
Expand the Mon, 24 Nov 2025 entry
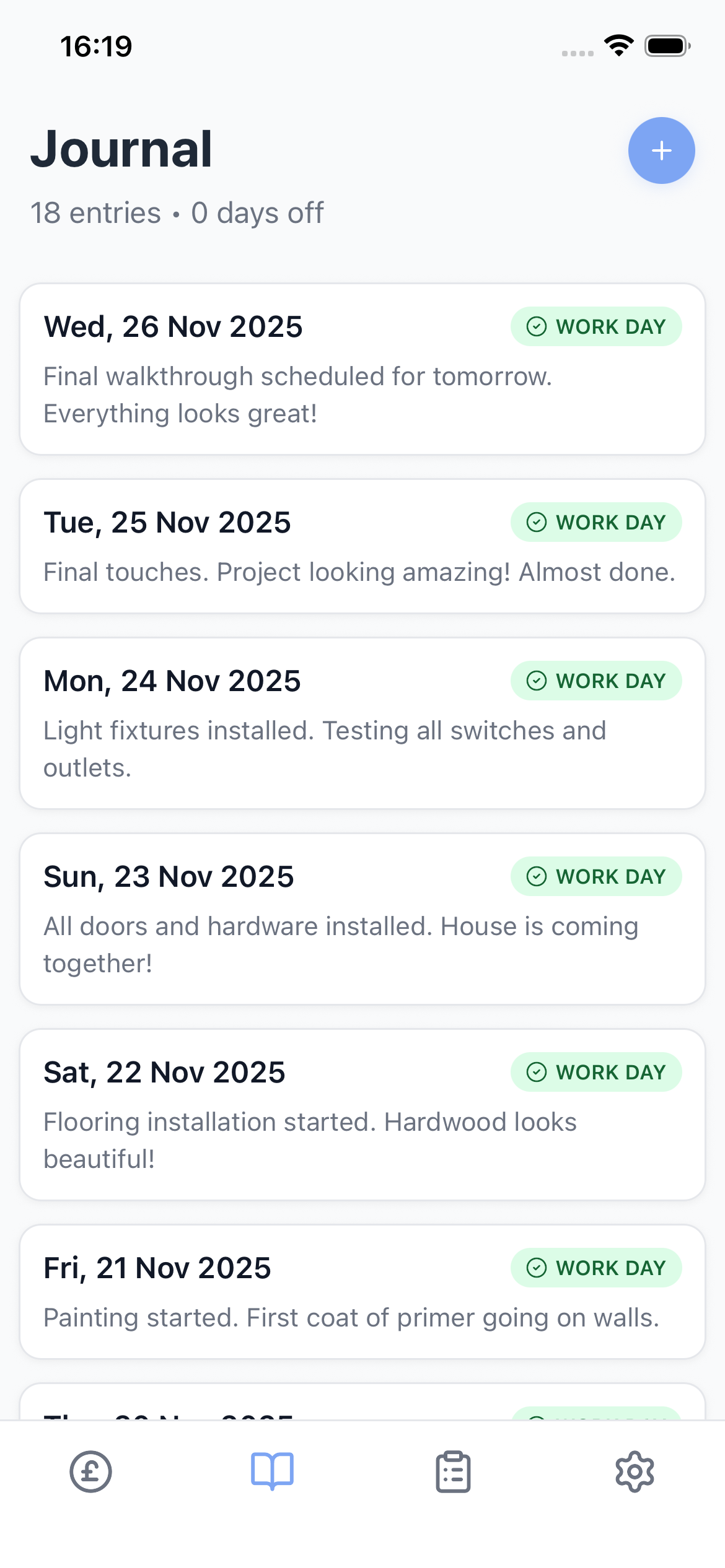362,721
